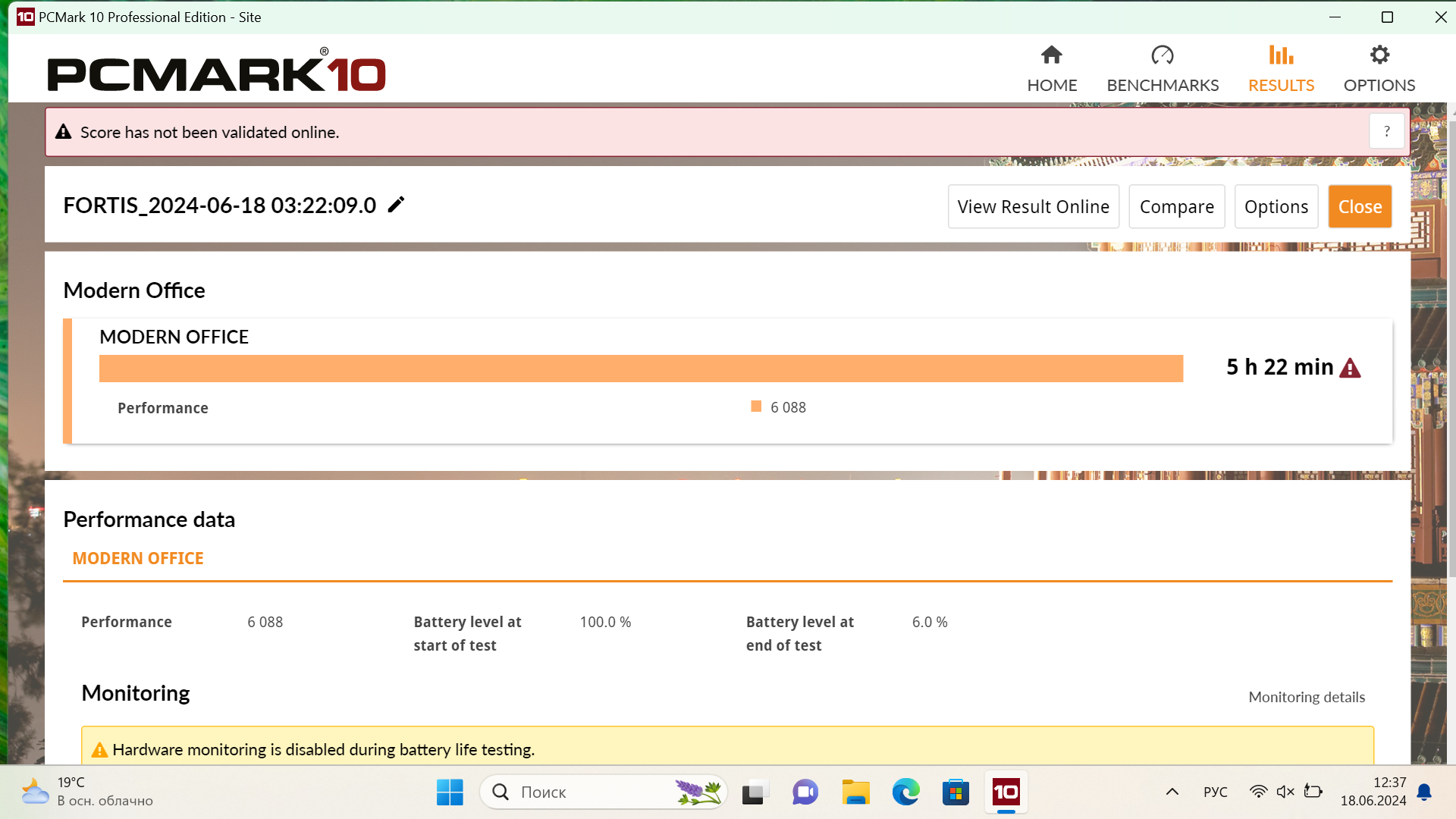Viewport: 1456px width, 819px height.
Task: Open the result Options button
Action: [1276, 206]
